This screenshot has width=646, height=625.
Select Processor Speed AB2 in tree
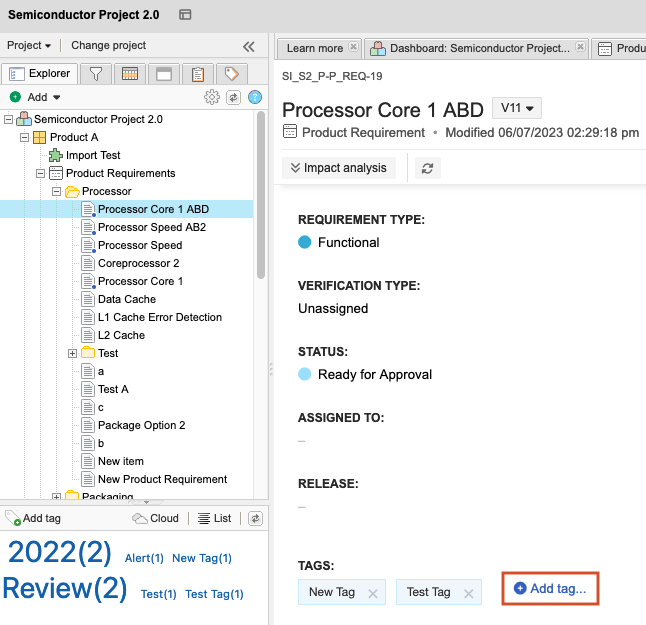(151, 227)
